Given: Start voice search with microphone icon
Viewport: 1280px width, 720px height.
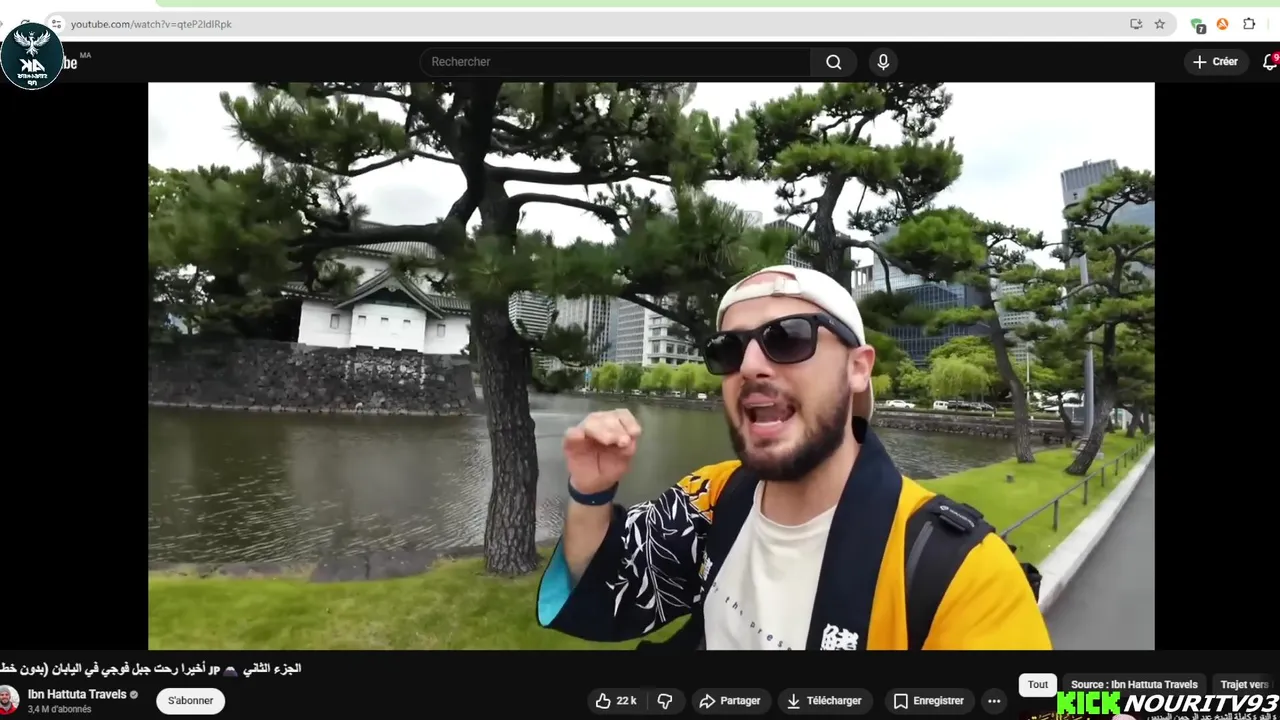Looking at the screenshot, I should [x=883, y=62].
